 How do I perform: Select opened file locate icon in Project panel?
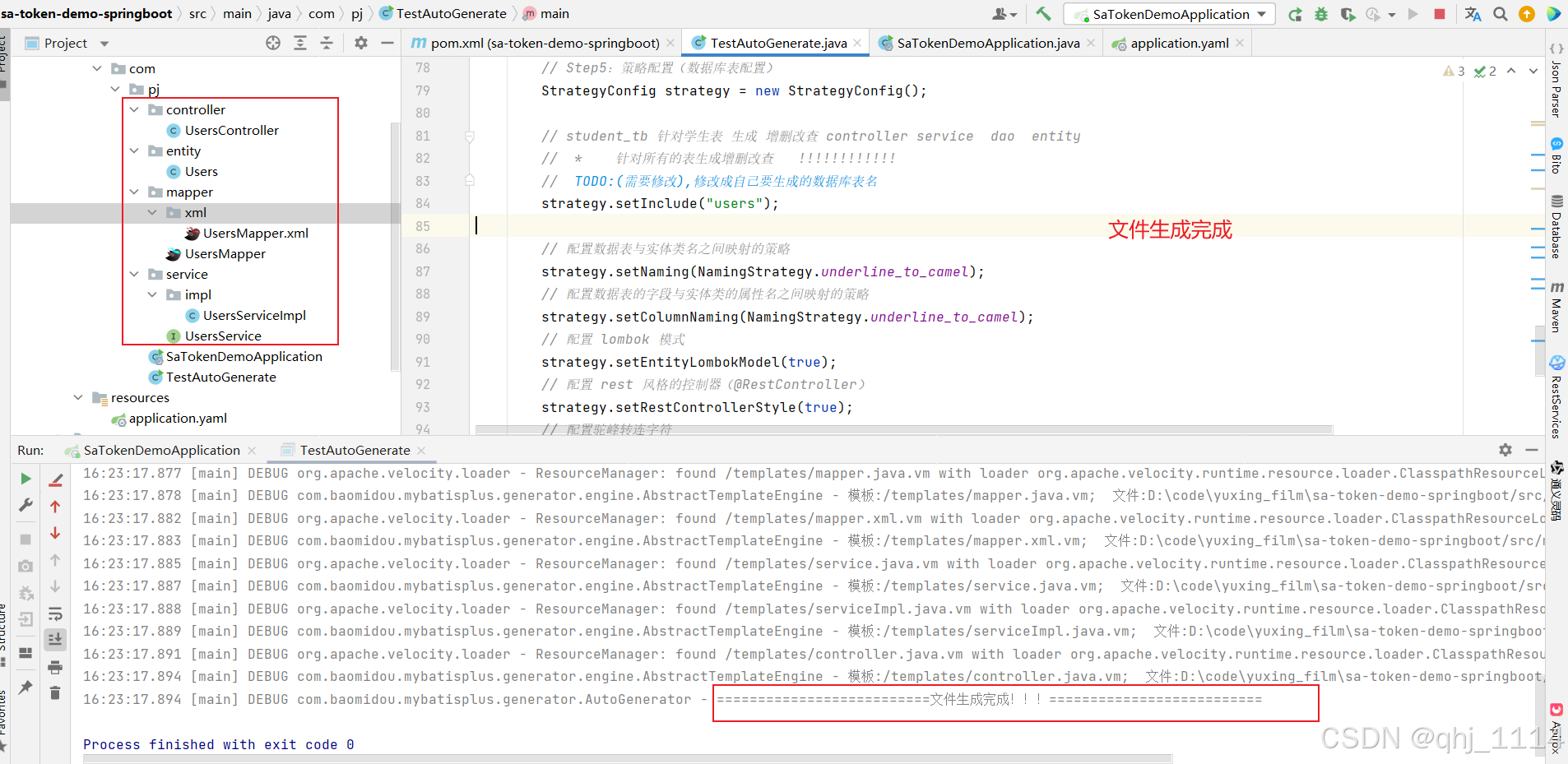tap(273, 43)
